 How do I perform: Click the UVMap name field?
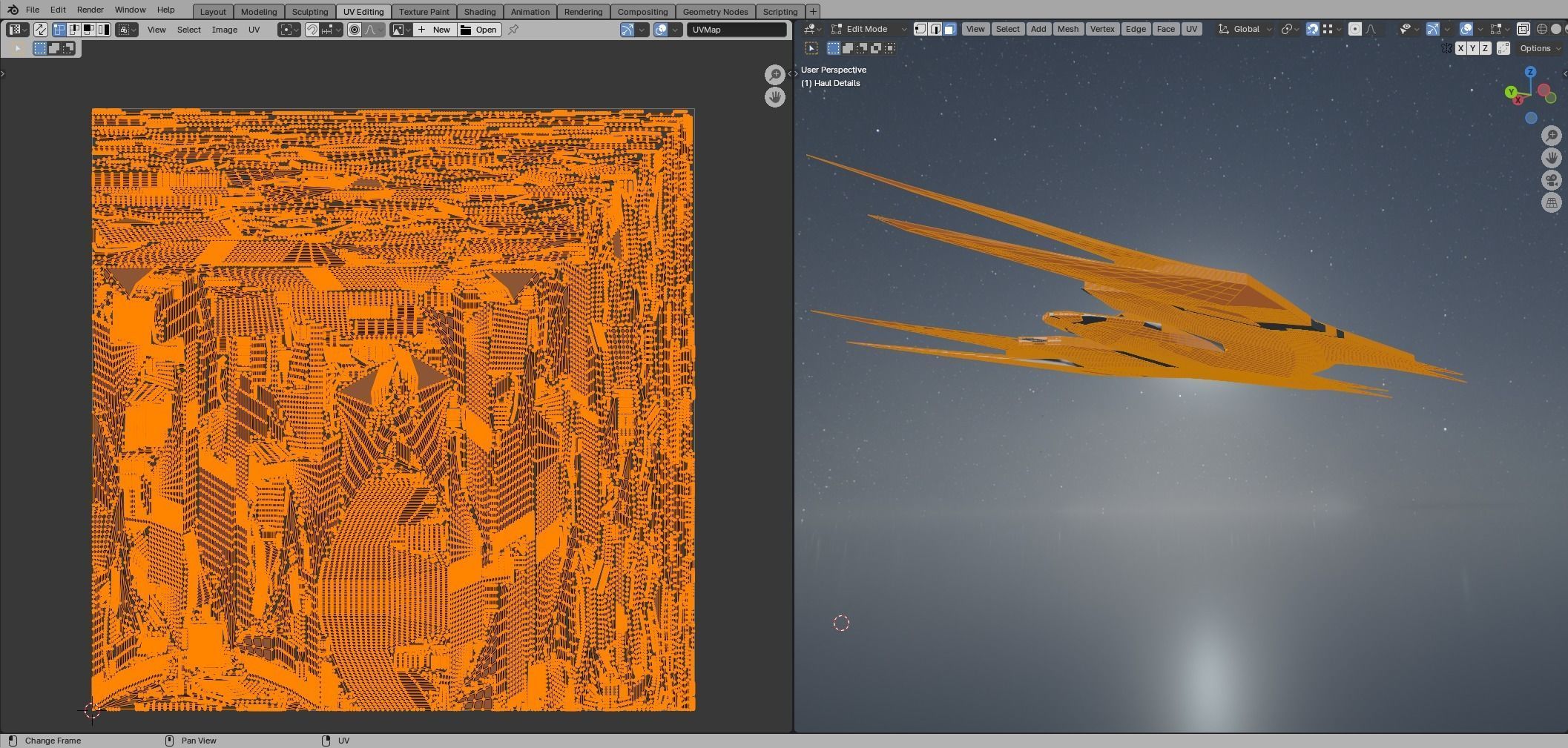click(x=737, y=30)
